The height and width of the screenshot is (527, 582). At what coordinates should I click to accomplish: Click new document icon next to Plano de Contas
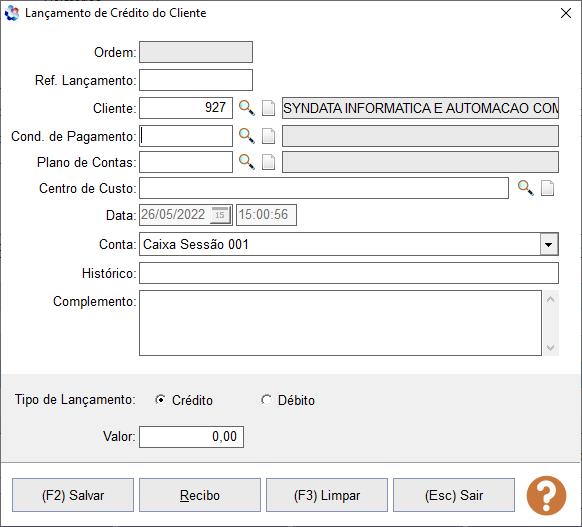pyautogui.click(x=268, y=162)
